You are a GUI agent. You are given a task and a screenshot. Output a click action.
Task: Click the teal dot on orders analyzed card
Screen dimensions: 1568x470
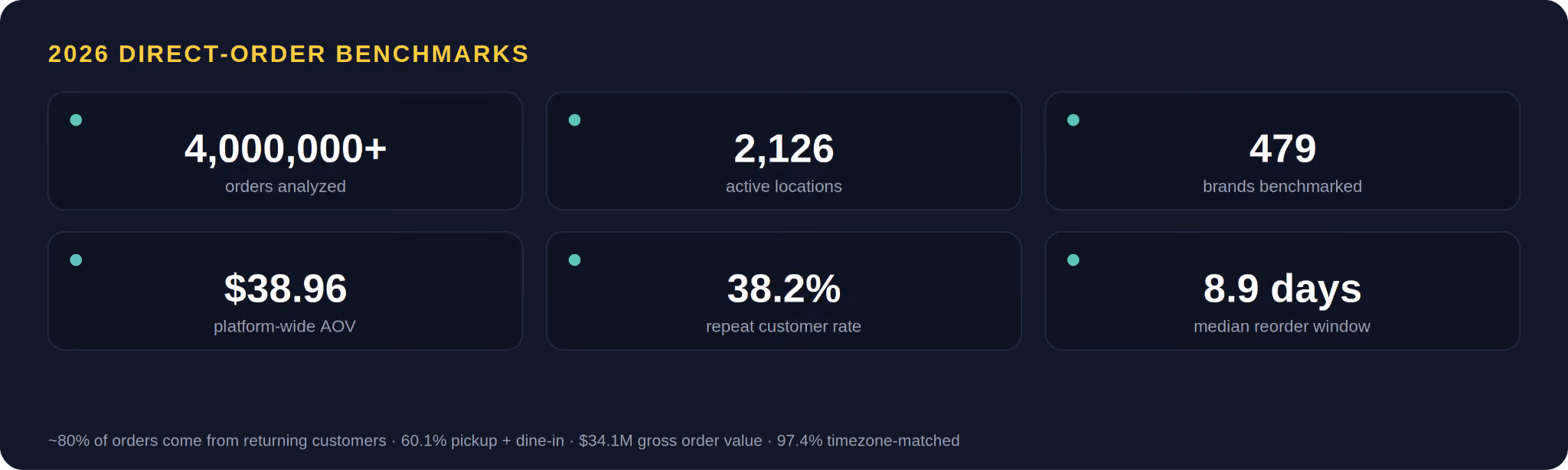76,120
